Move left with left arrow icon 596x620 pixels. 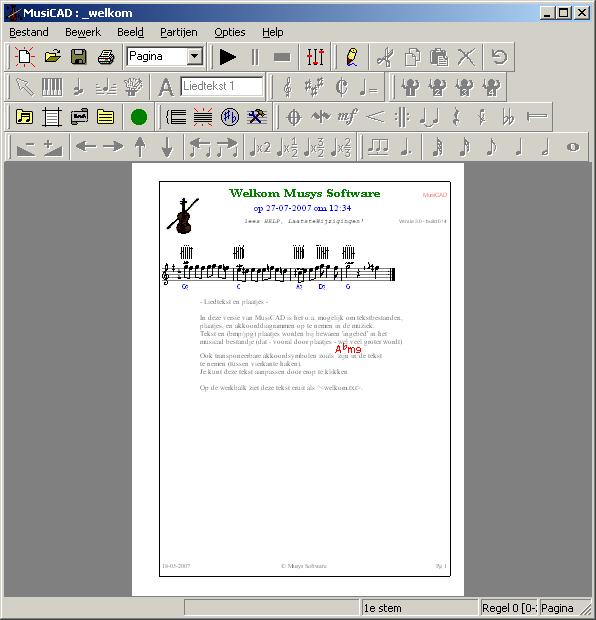pyautogui.click(x=86, y=147)
